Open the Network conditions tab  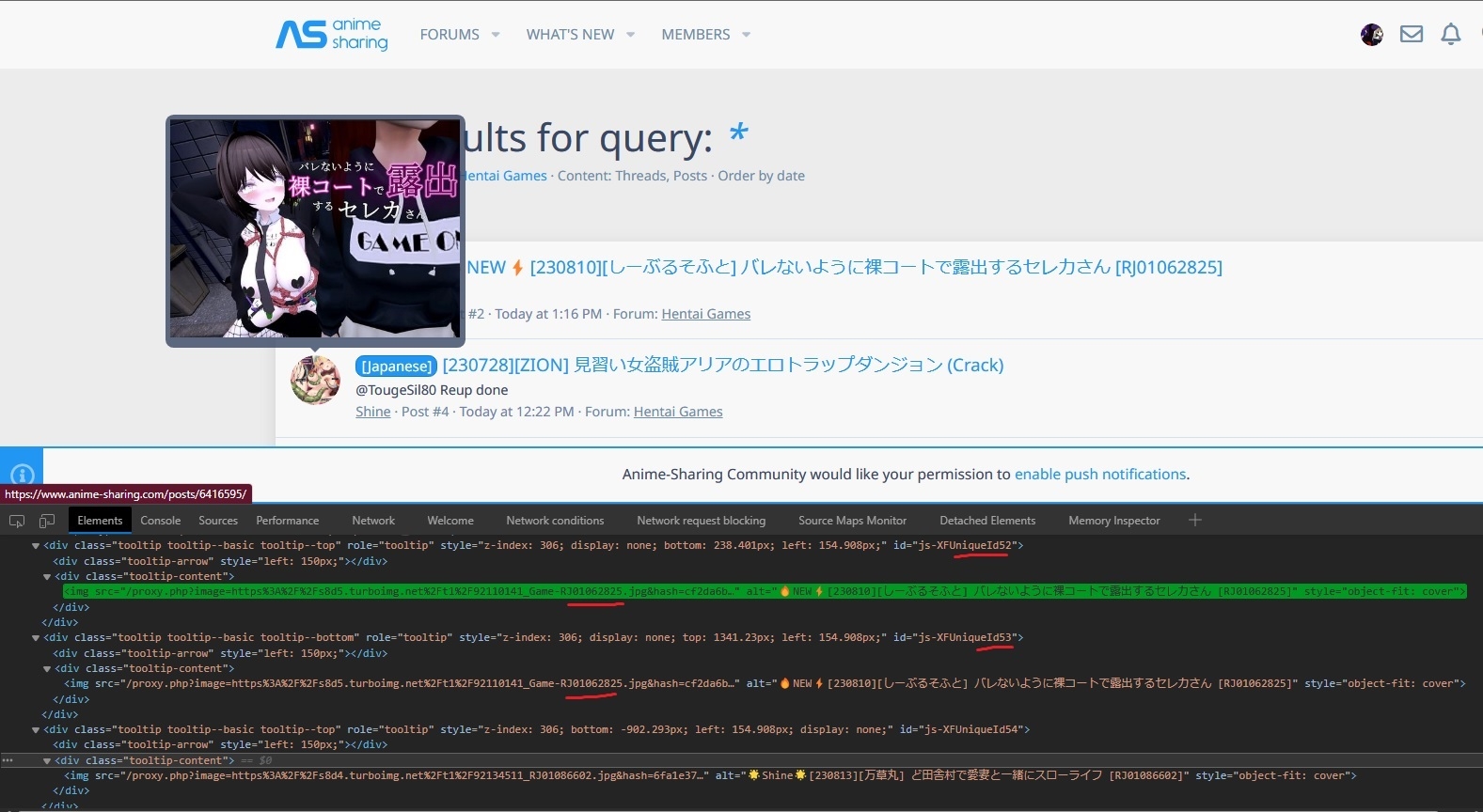[555, 521]
